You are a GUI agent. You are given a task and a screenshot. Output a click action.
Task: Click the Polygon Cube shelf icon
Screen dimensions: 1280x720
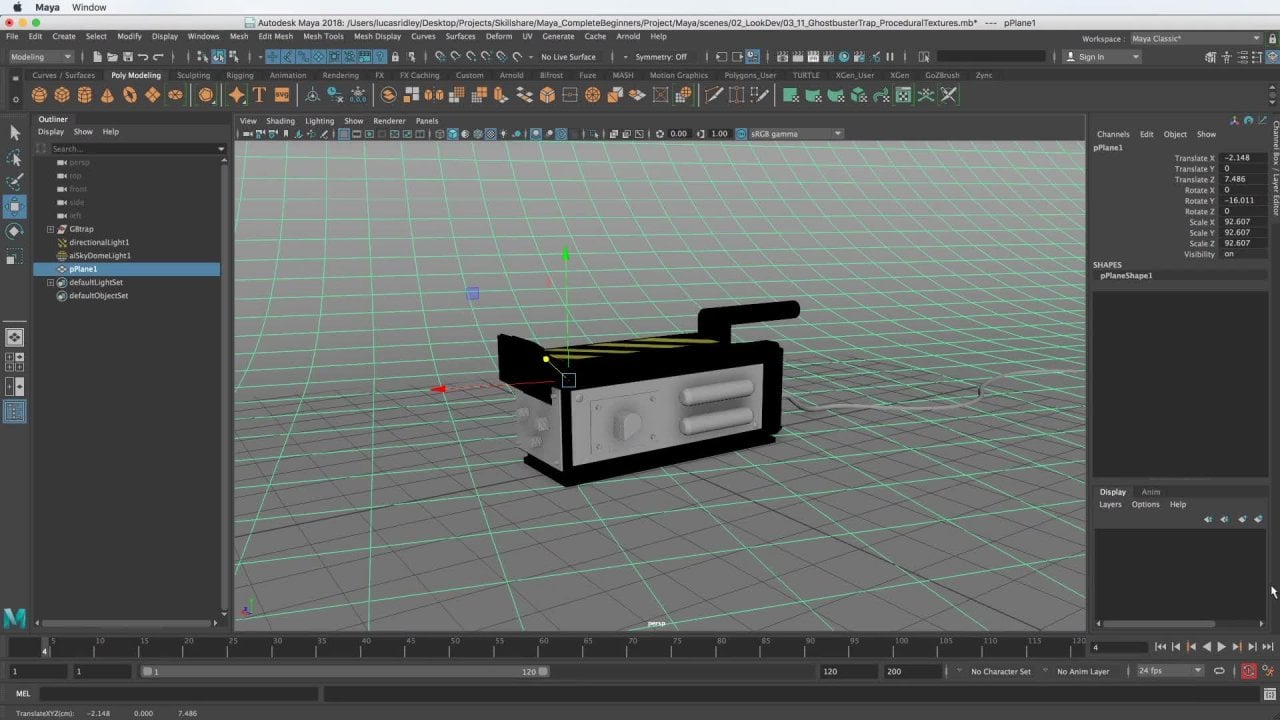coord(62,95)
